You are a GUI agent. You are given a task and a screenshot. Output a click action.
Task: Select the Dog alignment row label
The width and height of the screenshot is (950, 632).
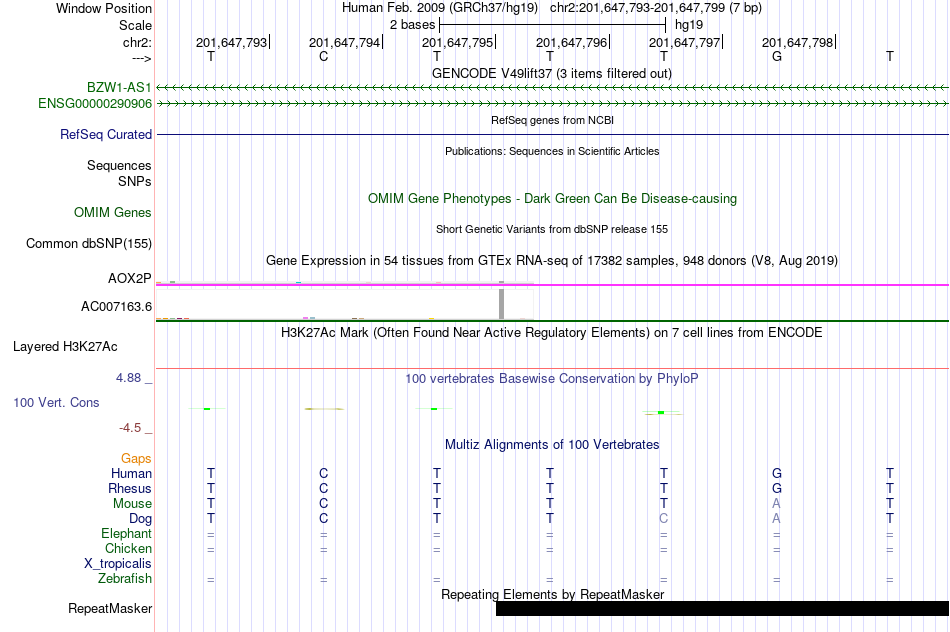pos(140,519)
